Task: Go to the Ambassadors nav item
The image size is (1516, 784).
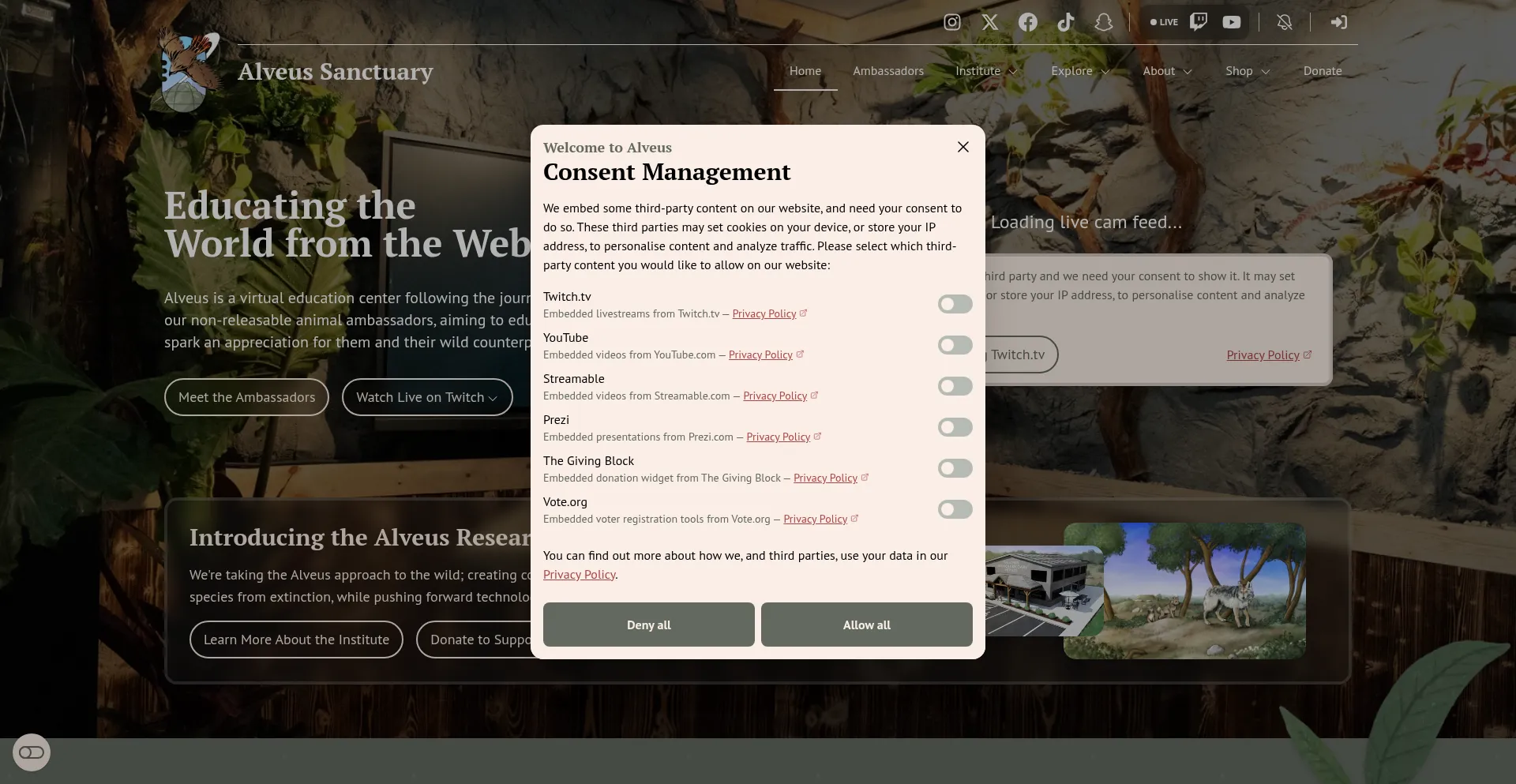Action: (x=888, y=71)
